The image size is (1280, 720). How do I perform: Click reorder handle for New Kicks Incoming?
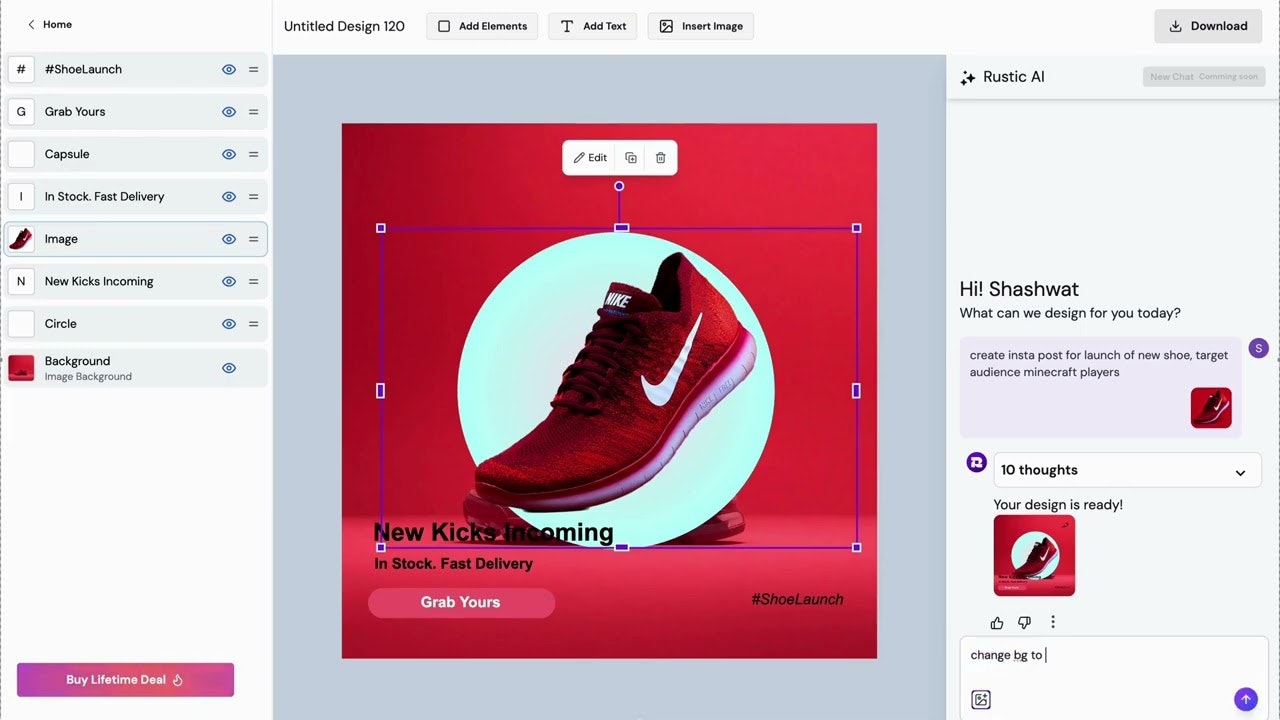pyautogui.click(x=254, y=282)
